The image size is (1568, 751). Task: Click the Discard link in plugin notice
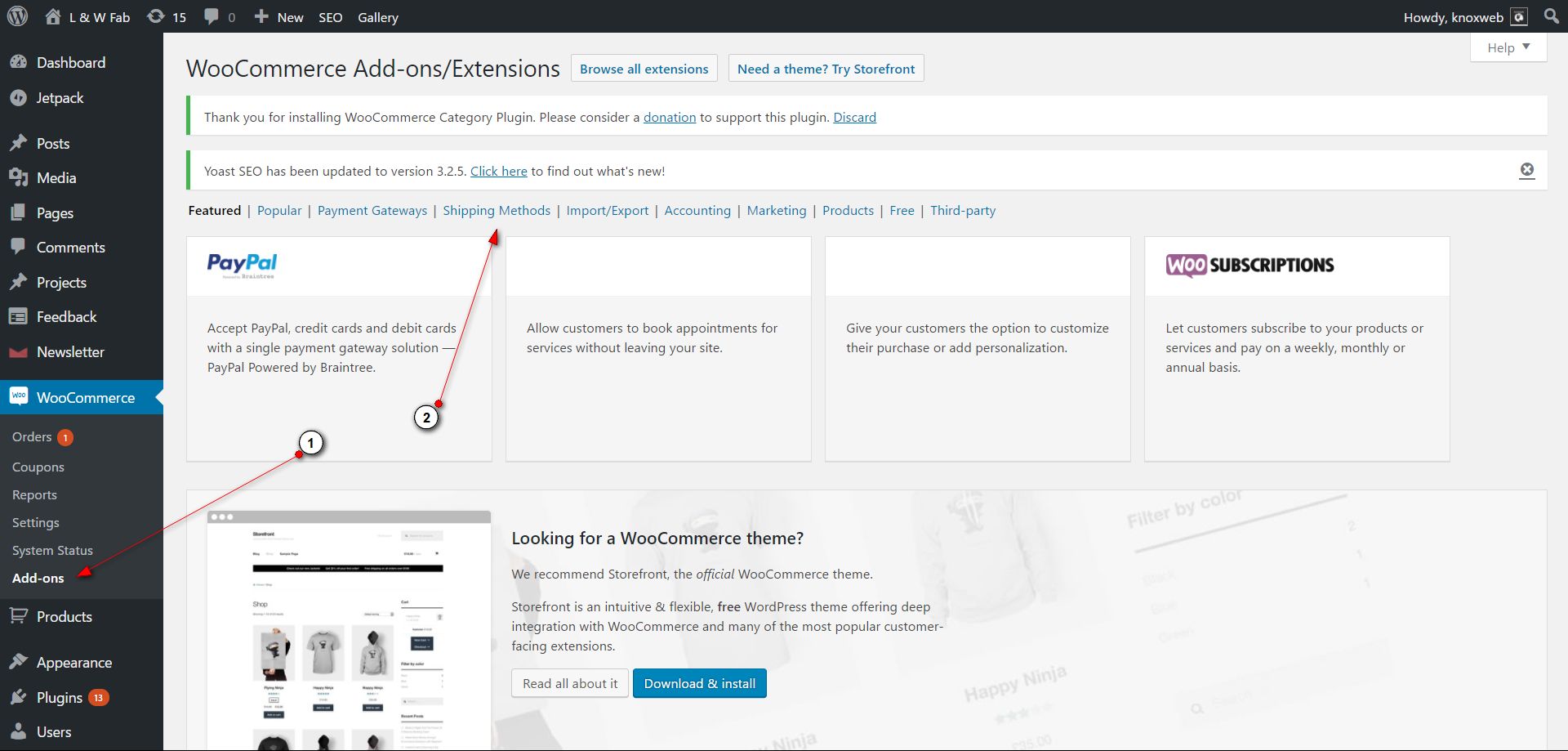[854, 117]
